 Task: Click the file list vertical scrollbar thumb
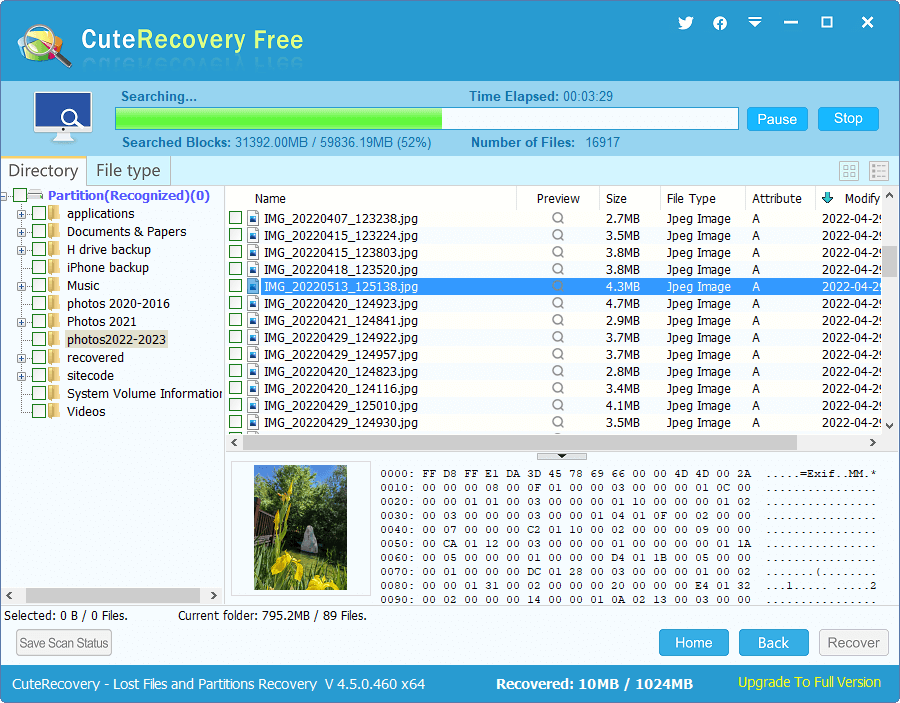[889, 261]
